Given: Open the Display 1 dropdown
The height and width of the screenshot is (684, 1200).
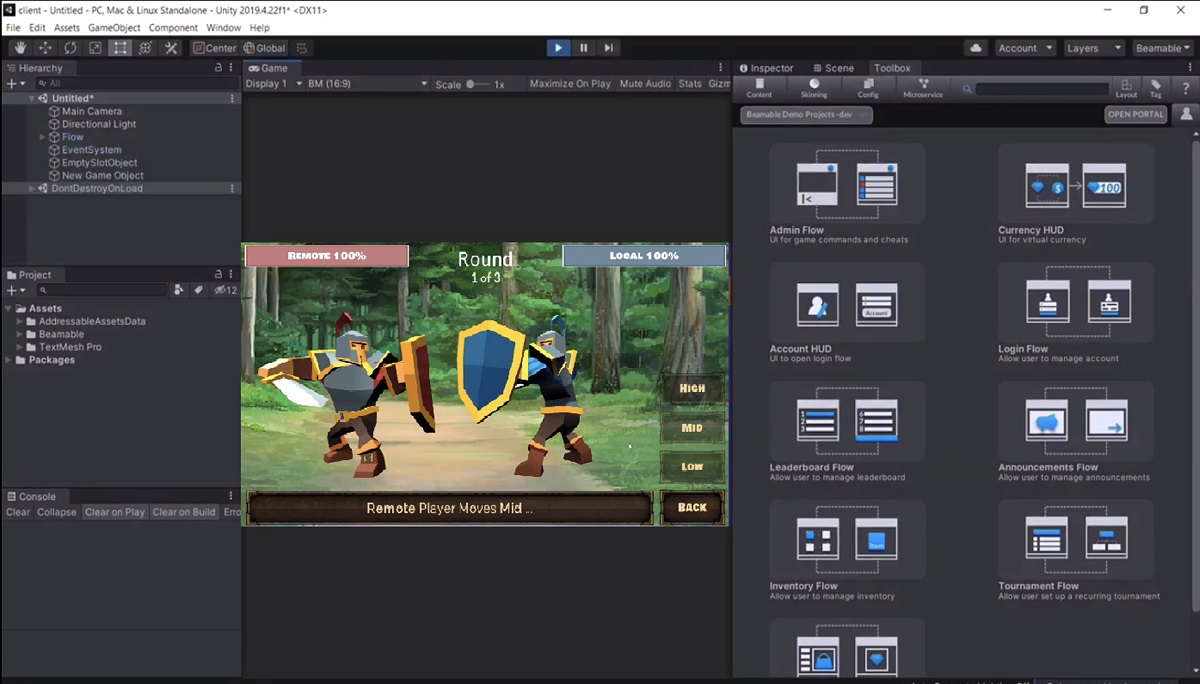Looking at the screenshot, I should click(x=272, y=84).
